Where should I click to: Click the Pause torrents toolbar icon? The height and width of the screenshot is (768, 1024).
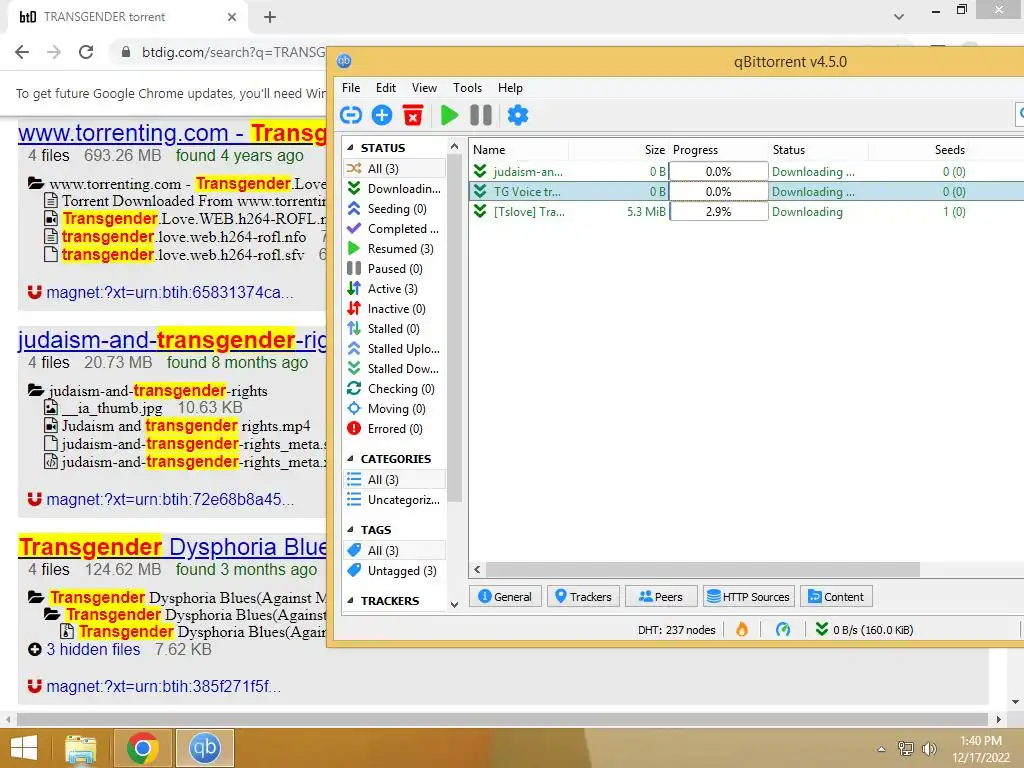[x=481, y=116]
